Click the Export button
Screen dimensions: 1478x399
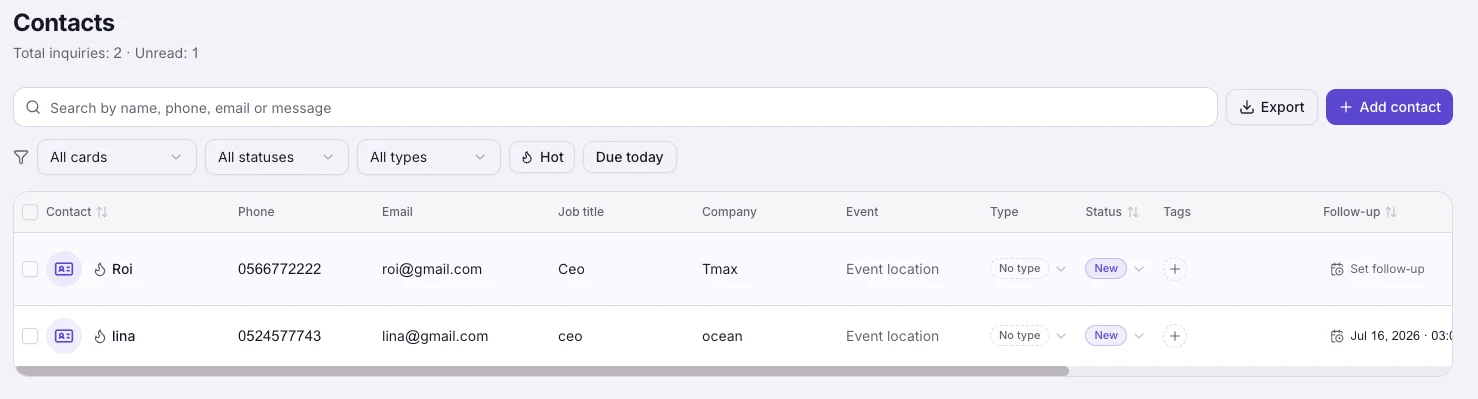click(x=1272, y=107)
